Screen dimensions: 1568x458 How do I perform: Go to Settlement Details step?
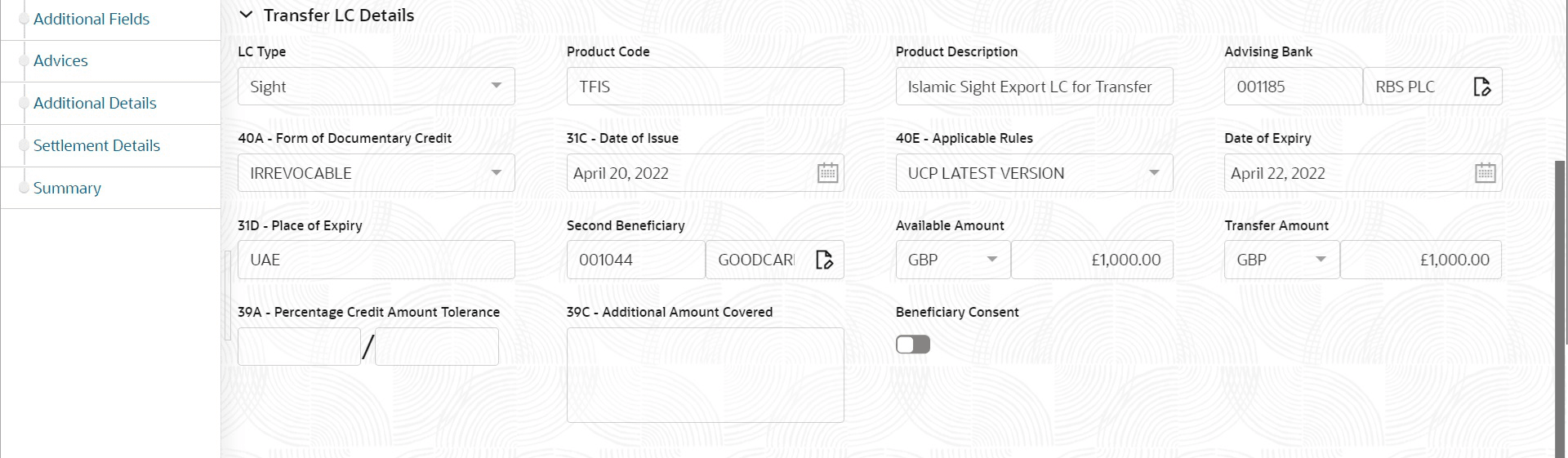(x=96, y=145)
